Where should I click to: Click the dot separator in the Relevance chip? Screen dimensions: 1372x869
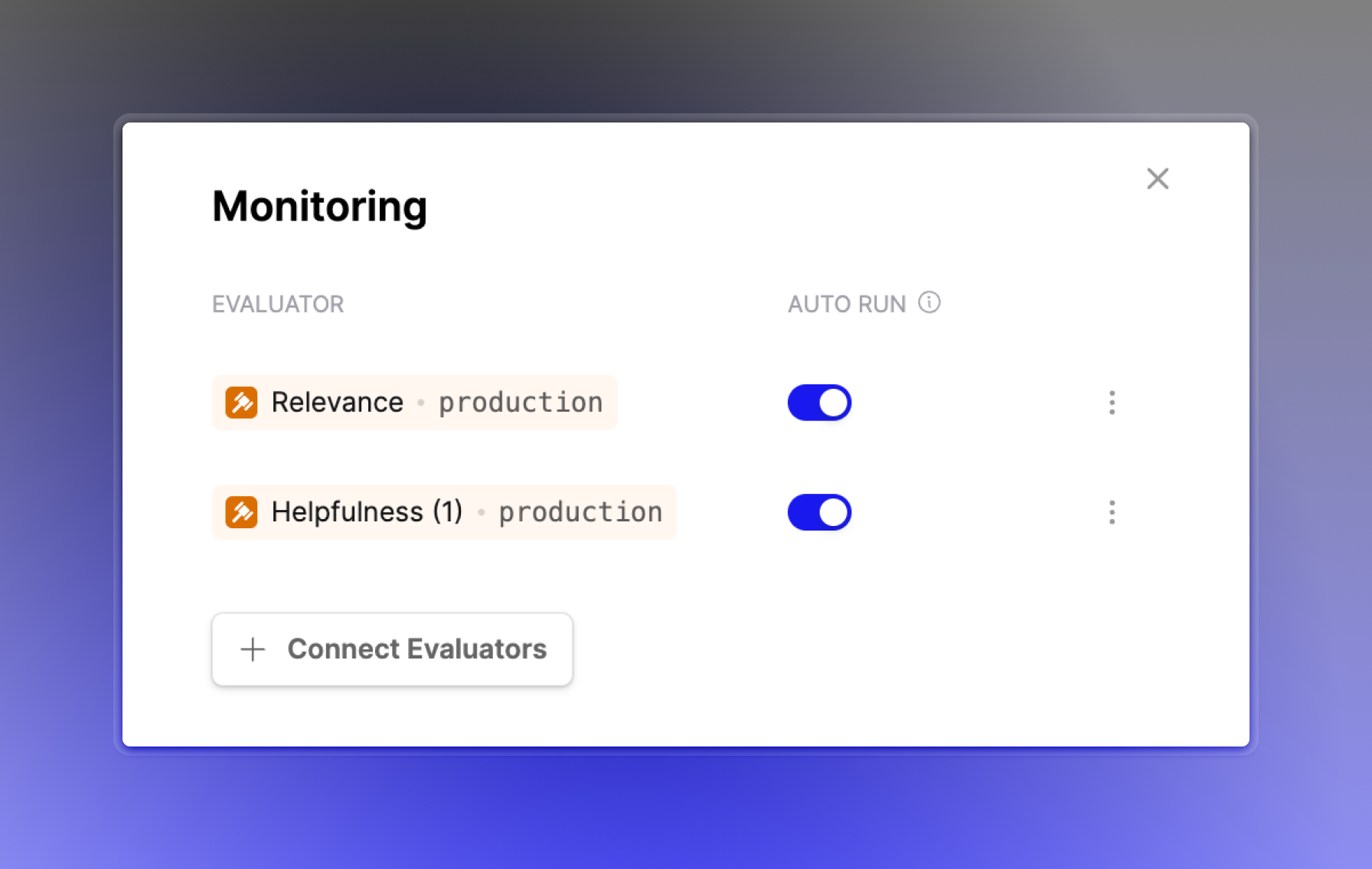tap(421, 403)
